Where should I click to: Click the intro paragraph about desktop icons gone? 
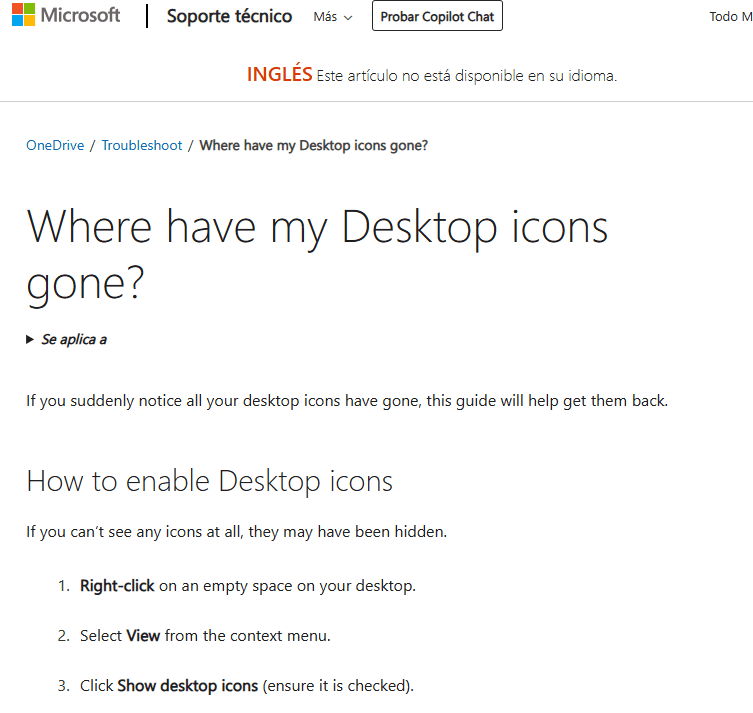click(346, 401)
